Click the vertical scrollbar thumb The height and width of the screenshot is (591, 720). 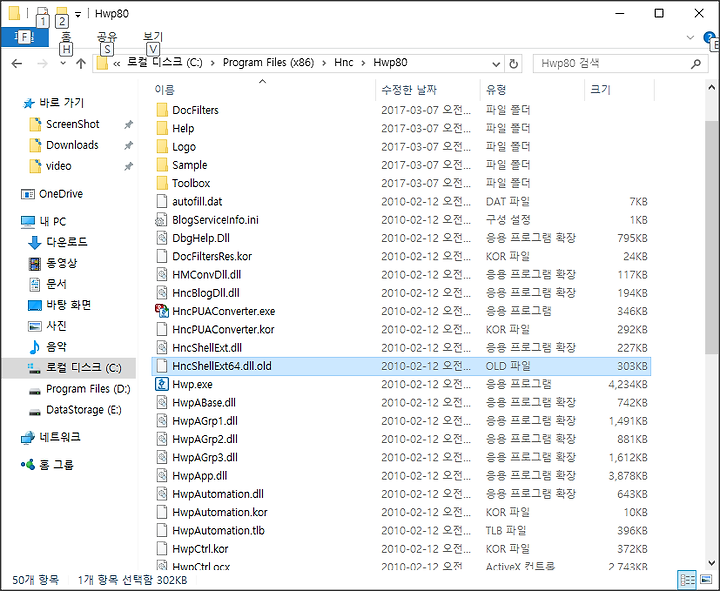click(x=711, y=236)
